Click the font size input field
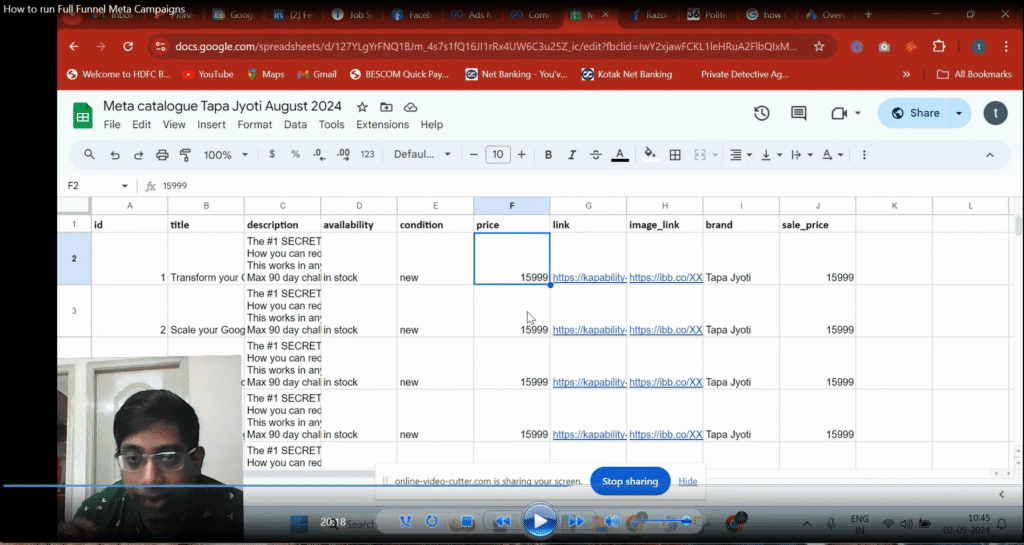1024x545 pixels. (x=497, y=155)
